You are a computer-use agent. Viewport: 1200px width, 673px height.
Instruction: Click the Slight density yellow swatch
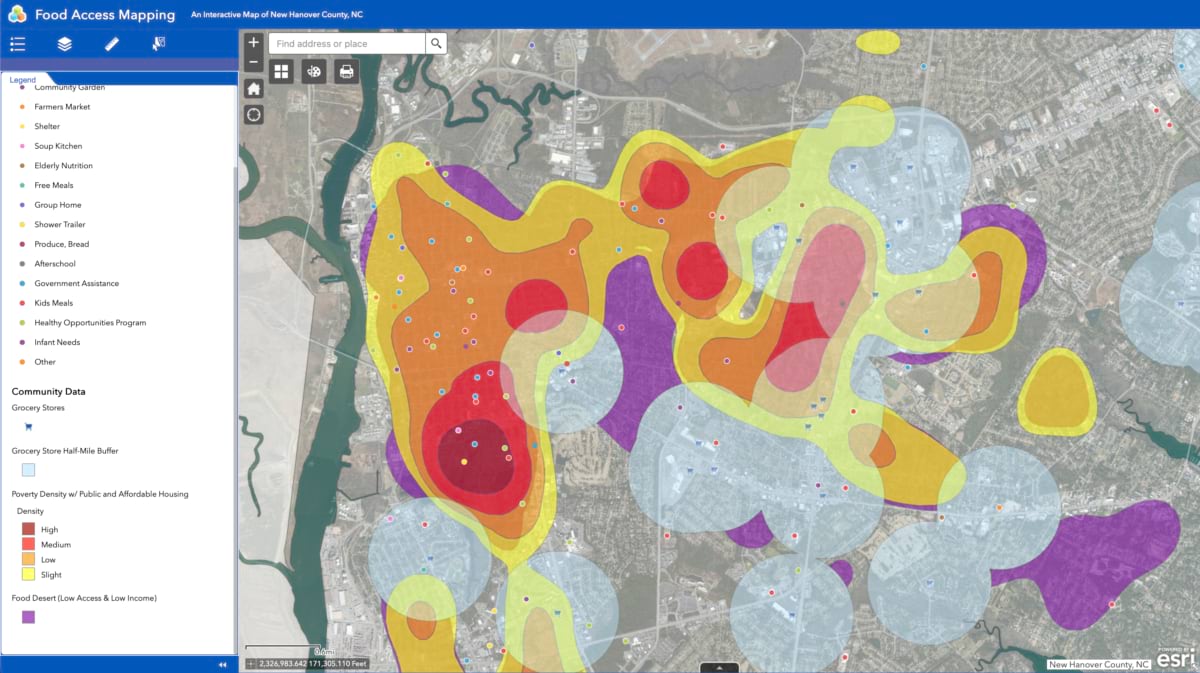[28, 574]
